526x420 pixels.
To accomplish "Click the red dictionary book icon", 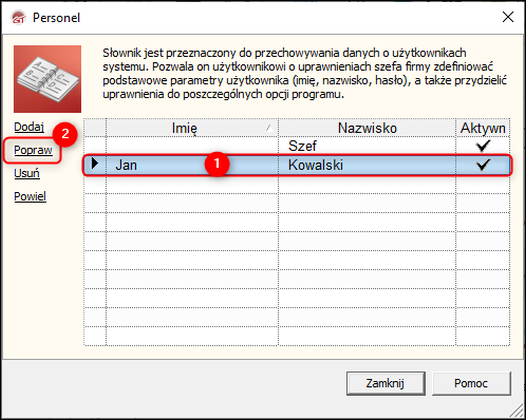I will point(47,79).
